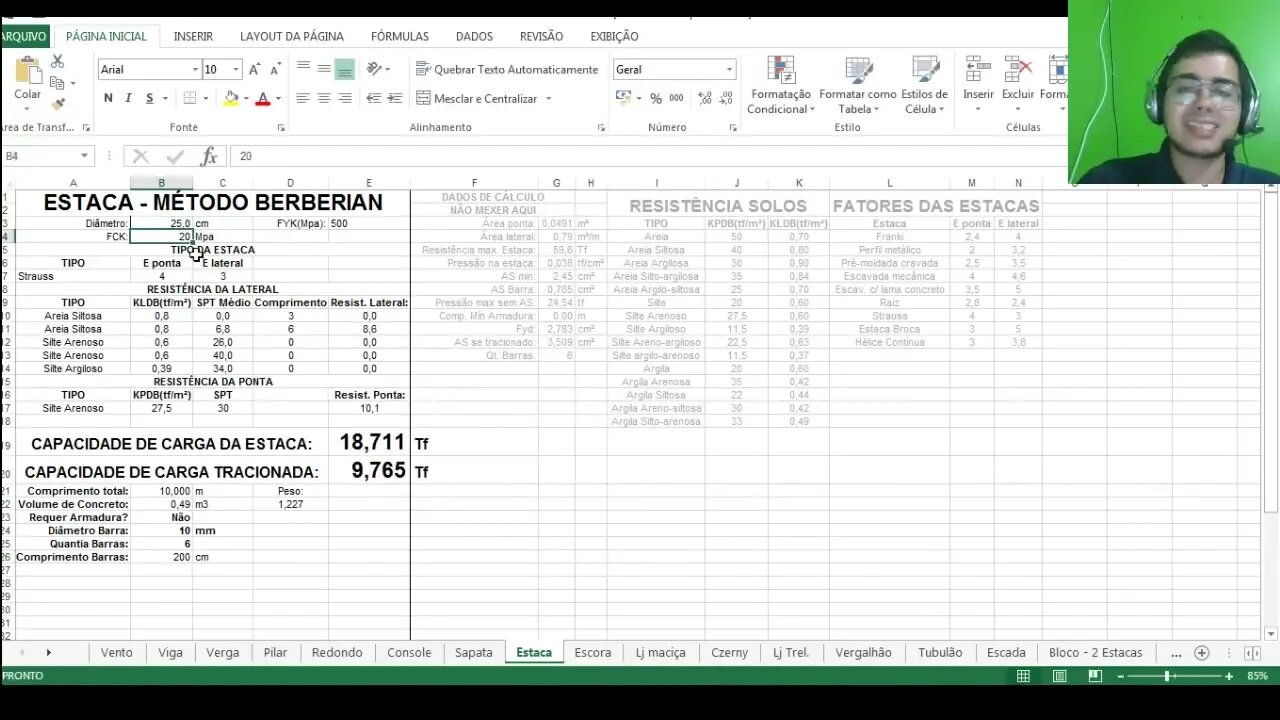Decrease indent icon
Viewport: 1280px width, 720px height.
click(374, 98)
